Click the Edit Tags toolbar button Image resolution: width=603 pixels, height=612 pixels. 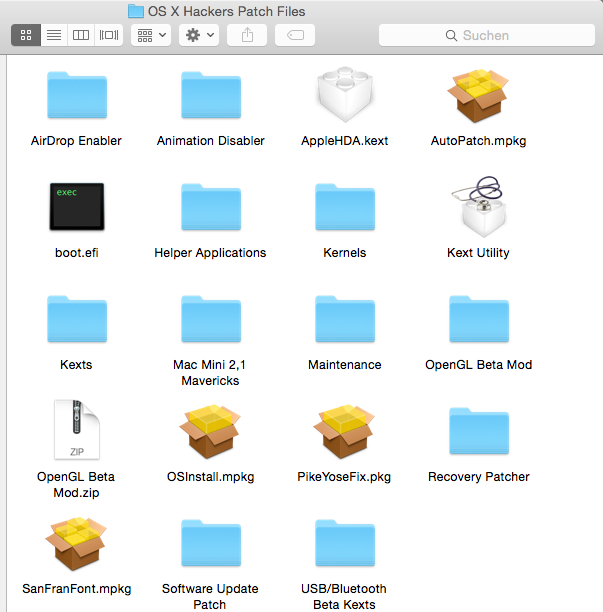tap(295, 35)
